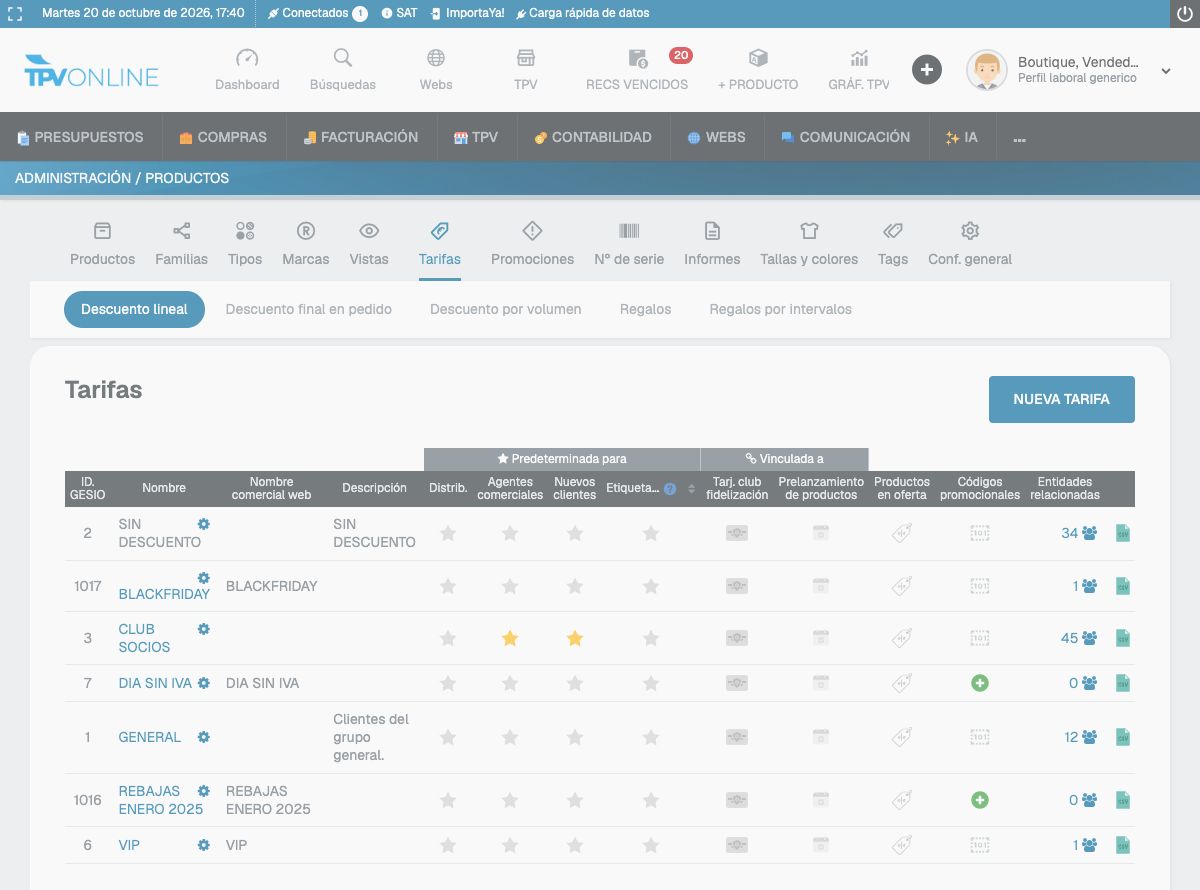The height and width of the screenshot is (890, 1200).
Task: Add promotional code to DIA SIN IVA
Action: click(x=980, y=683)
